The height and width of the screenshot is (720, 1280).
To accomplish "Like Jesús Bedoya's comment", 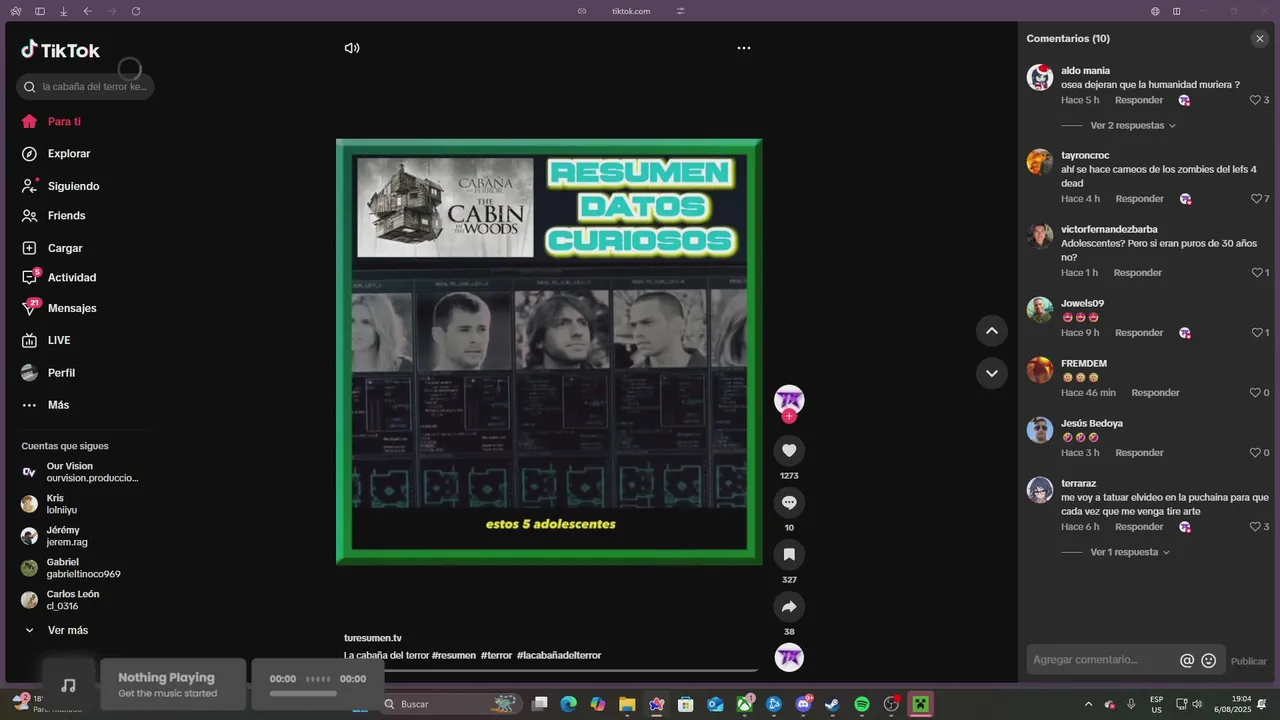I will point(1255,453).
